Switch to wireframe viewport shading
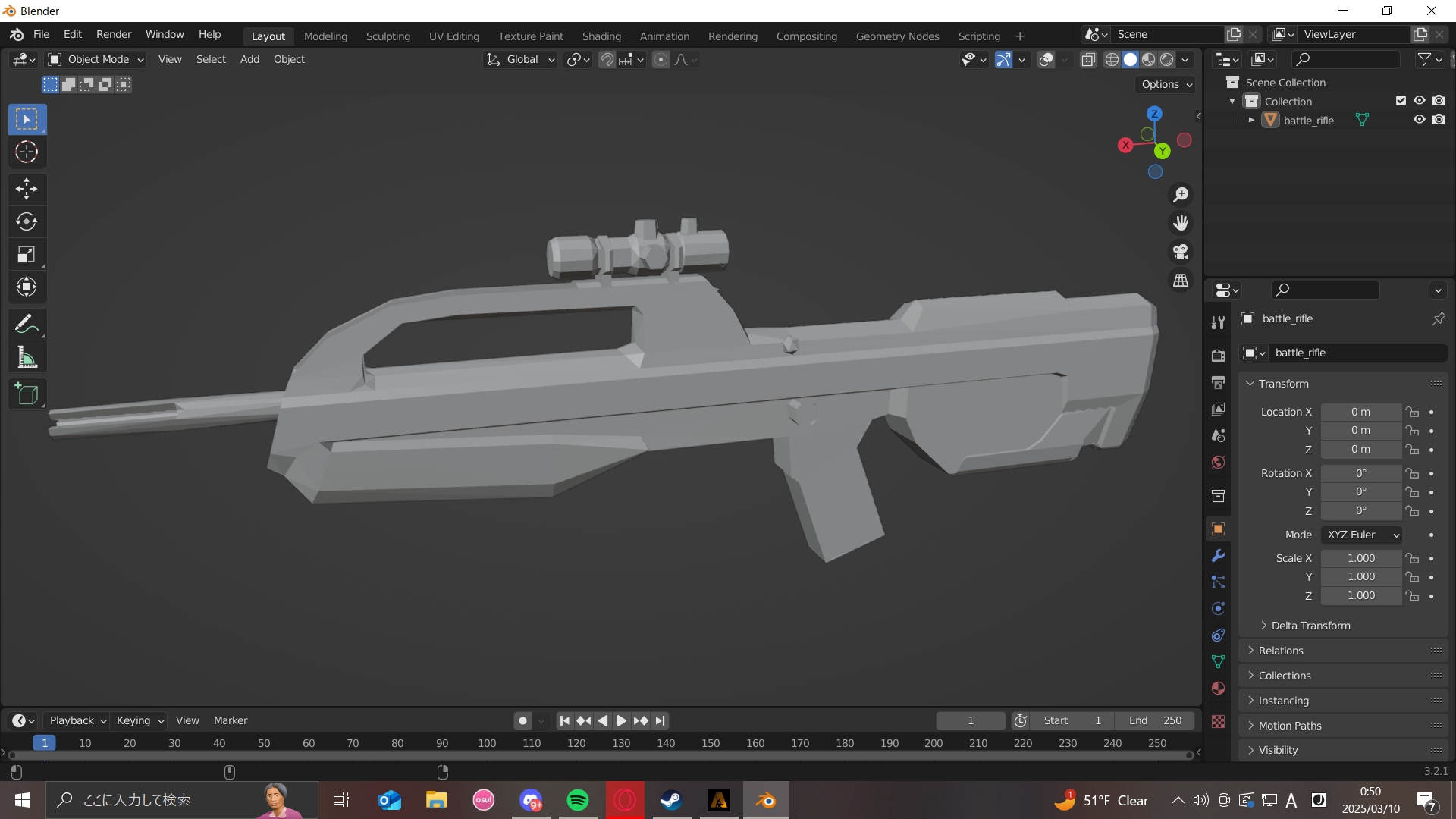This screenshot has width=1456, height=819. pos(1112,59)
